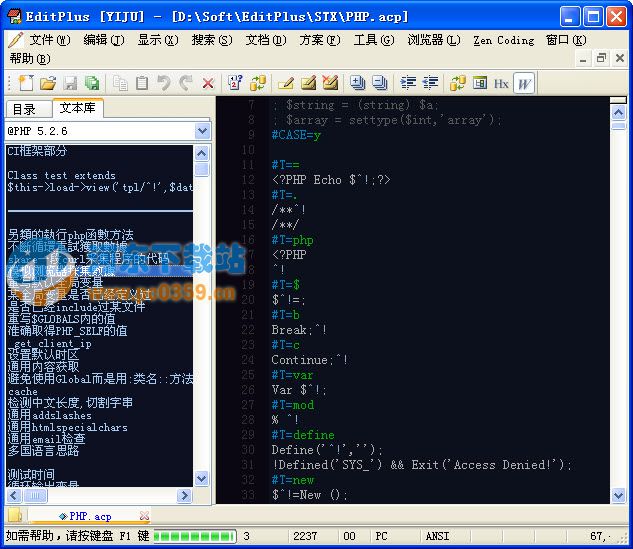Click the pencil icon with red mark

coord(330,83)
